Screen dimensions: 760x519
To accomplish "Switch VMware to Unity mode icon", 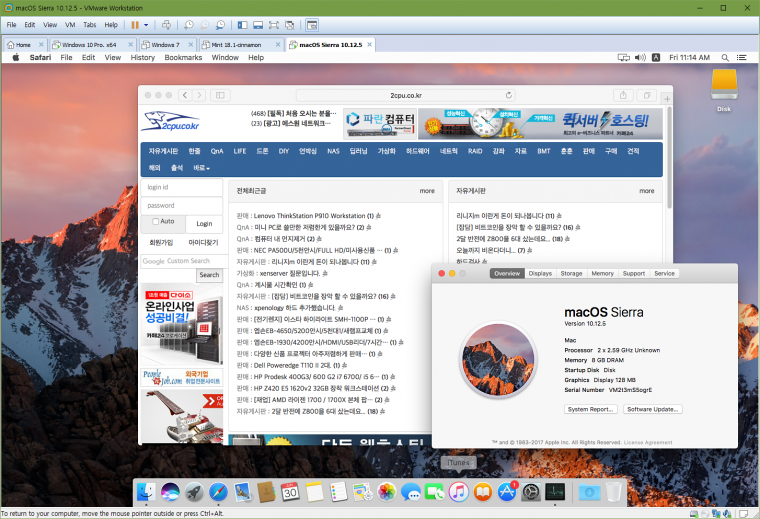I will (x=290, y=25).
